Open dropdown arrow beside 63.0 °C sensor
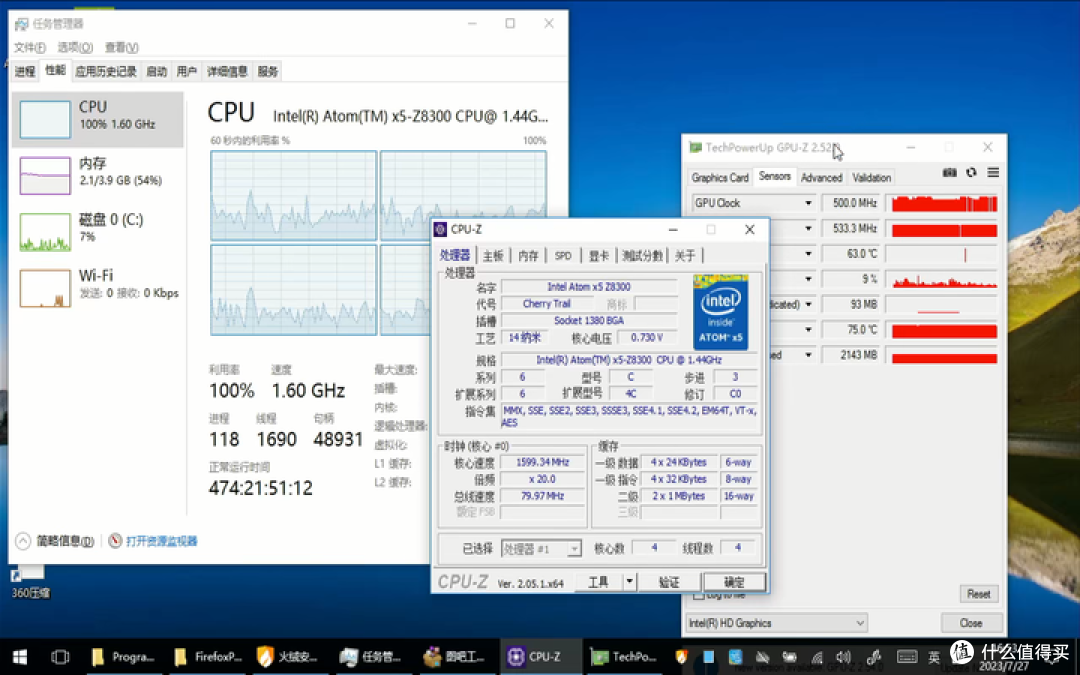This screenshot has width=1080, height=675. [808, 253]
